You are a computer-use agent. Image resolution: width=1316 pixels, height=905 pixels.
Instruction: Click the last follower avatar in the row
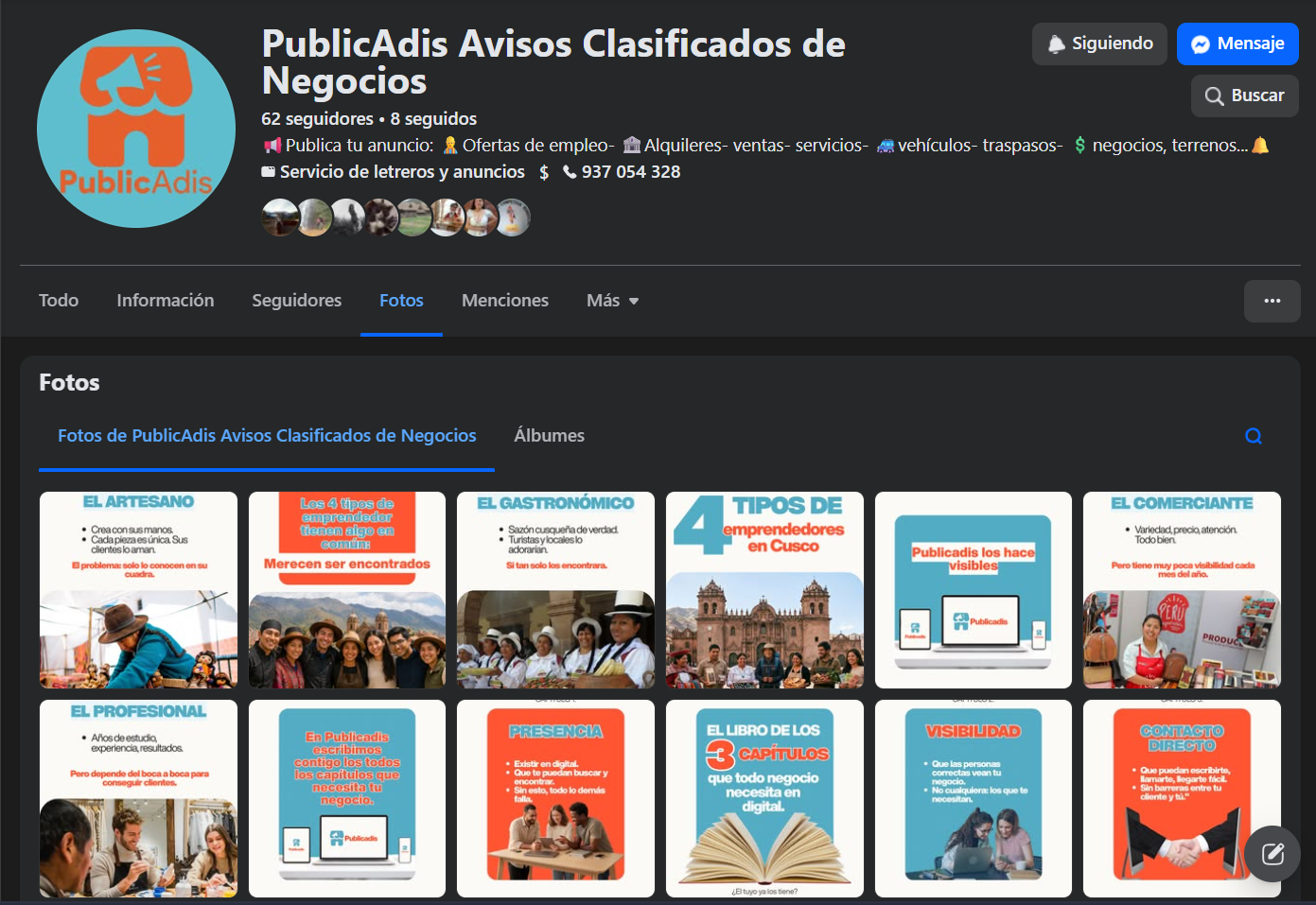(x=513, y=218)
